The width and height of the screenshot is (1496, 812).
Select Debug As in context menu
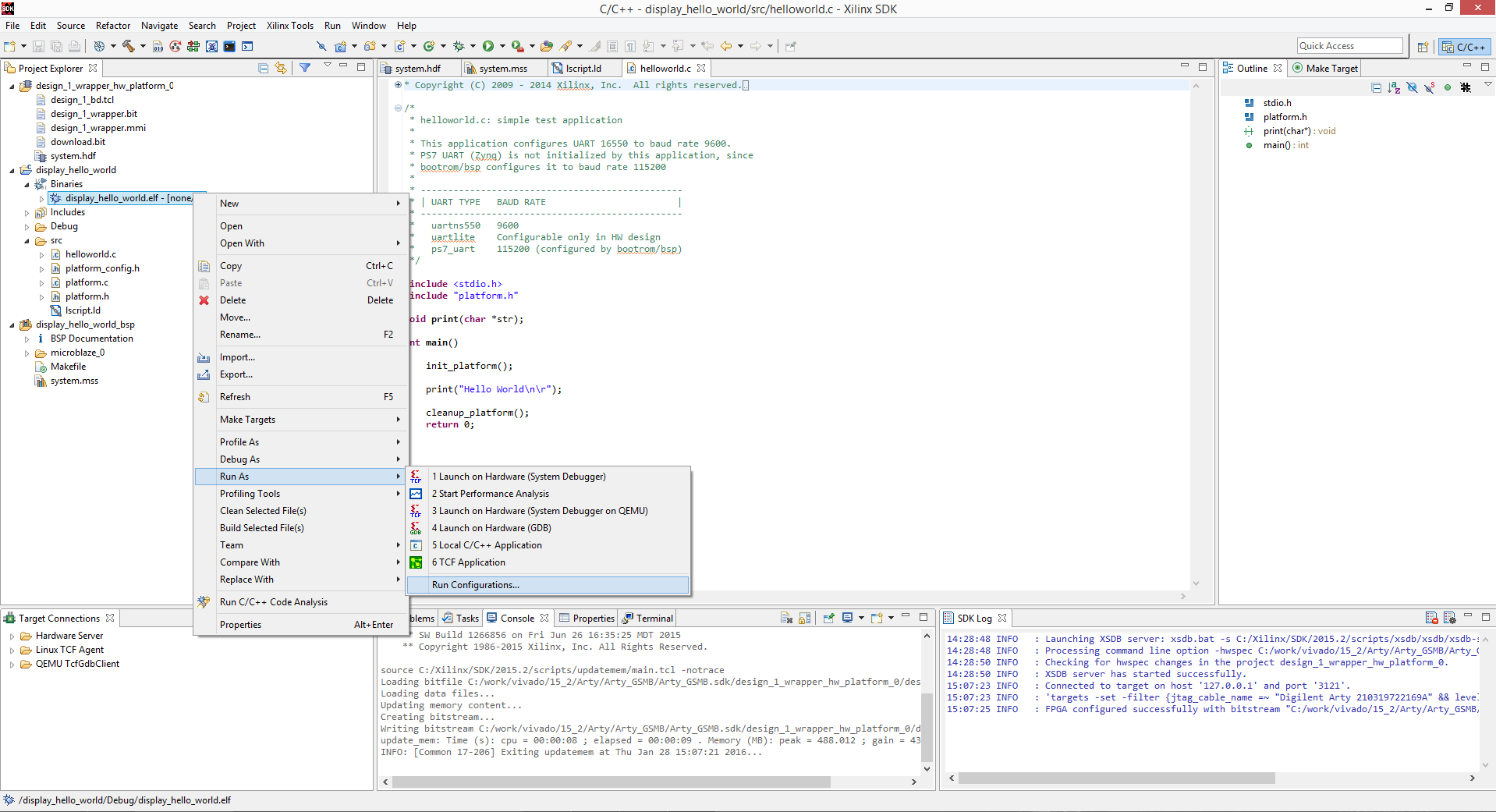pos(300,459)
